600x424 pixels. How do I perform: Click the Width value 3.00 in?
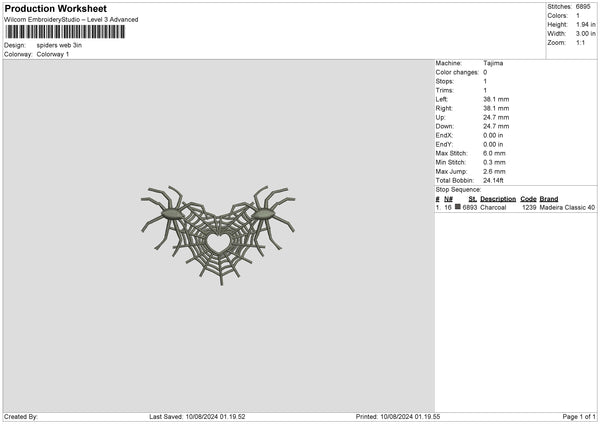click(x=585, y=34)
